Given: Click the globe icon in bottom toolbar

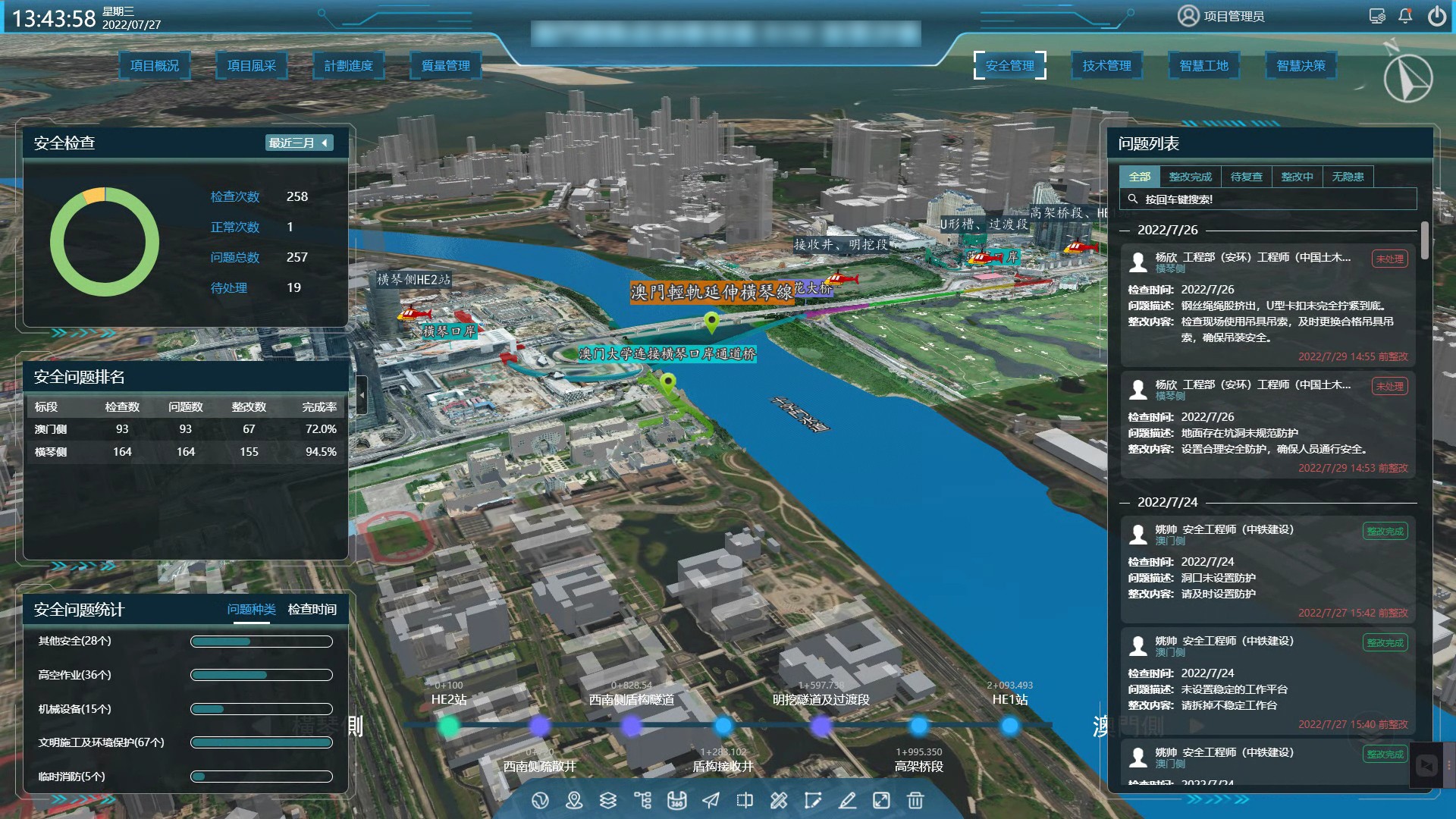Looking at the screenshot, I should point(540,801).
